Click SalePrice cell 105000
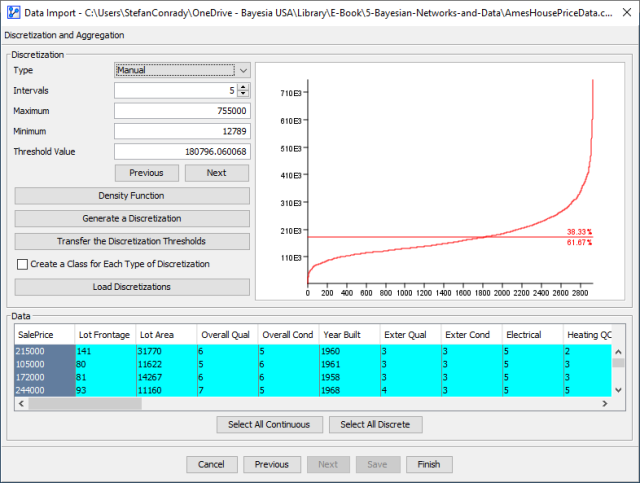This screenshot has height=483, width=640. tap(45, 364)
